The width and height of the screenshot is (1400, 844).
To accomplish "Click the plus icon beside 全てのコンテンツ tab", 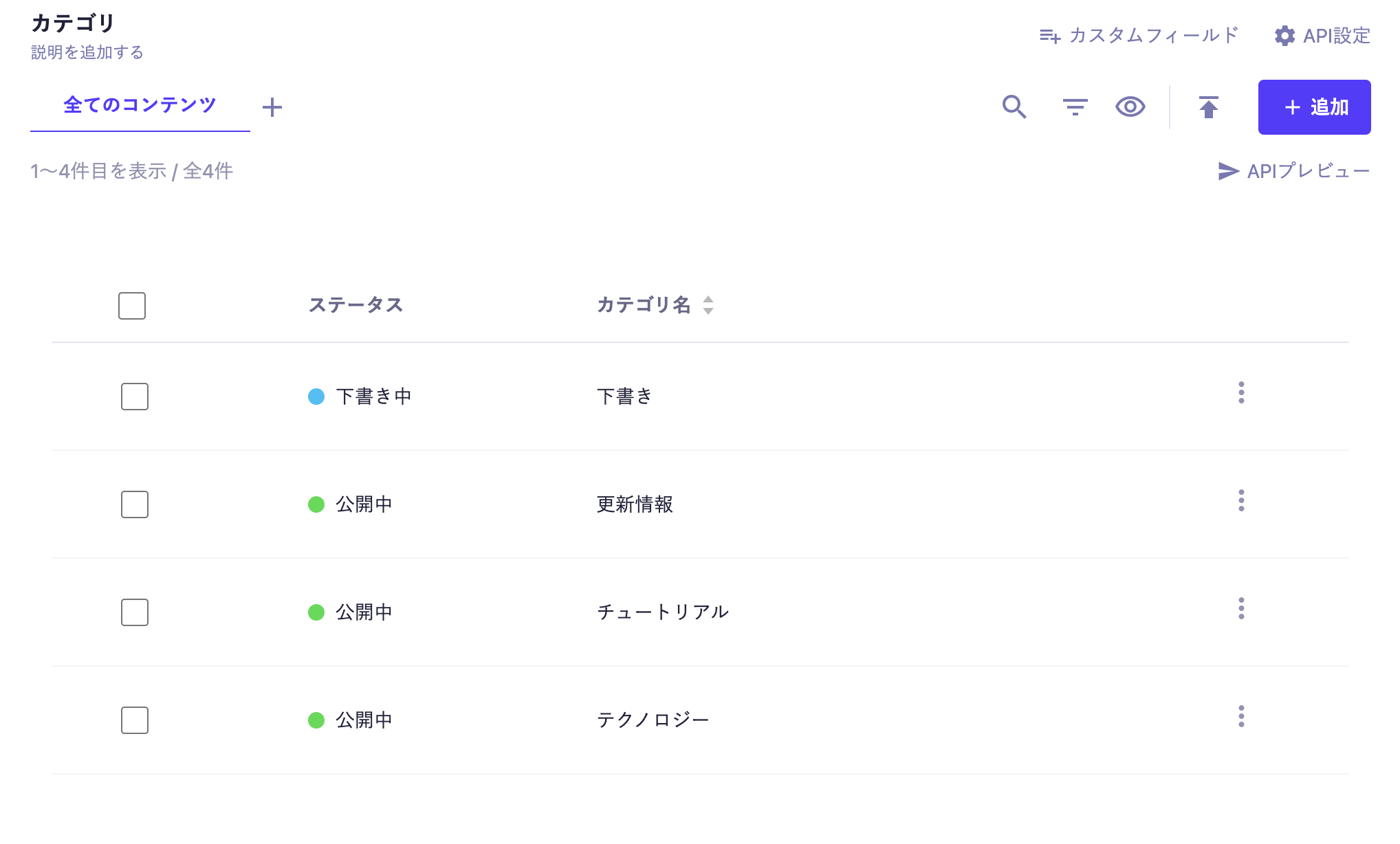I will 272,107.
